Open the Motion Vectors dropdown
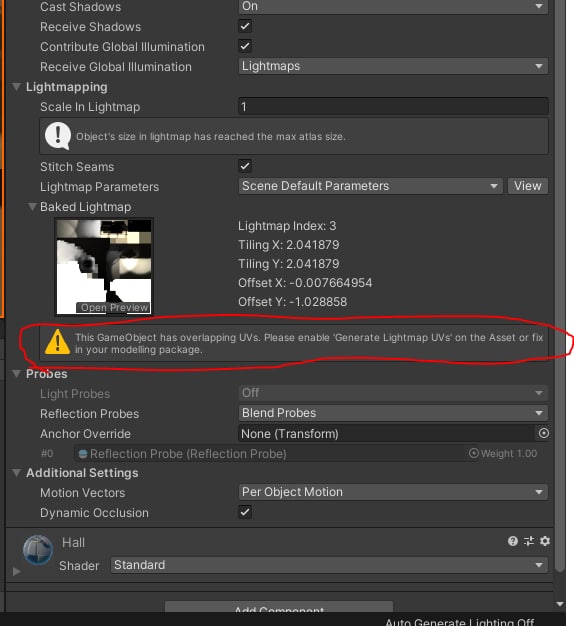Image resolution: width=574 pixels, height=626 pixels. [393, 492]
